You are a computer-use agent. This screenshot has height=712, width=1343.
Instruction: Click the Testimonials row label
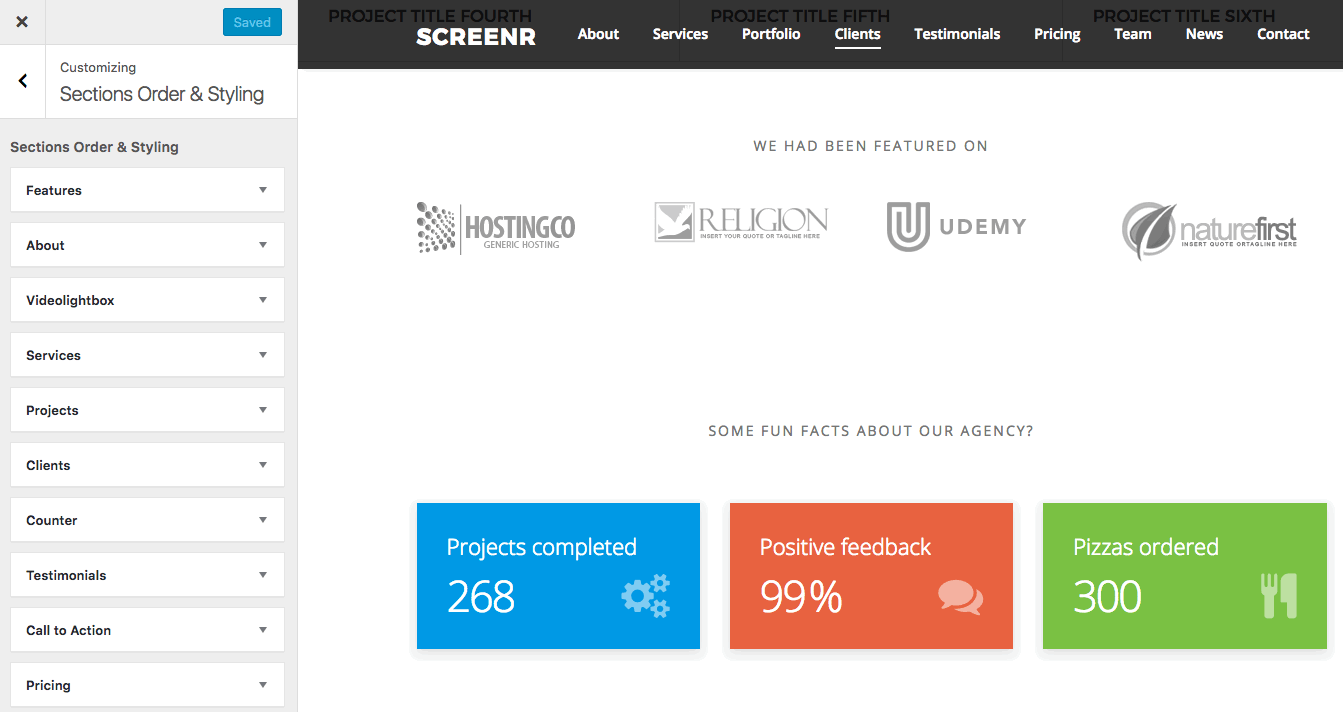[x=66, y=575]
